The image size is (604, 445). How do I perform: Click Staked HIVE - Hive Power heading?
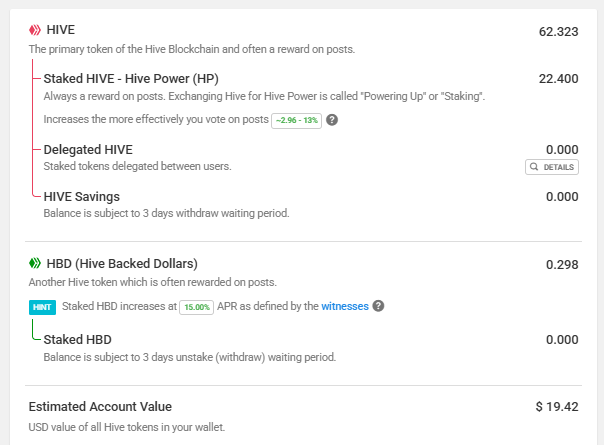pyautogui.click(x=131, y=79)
